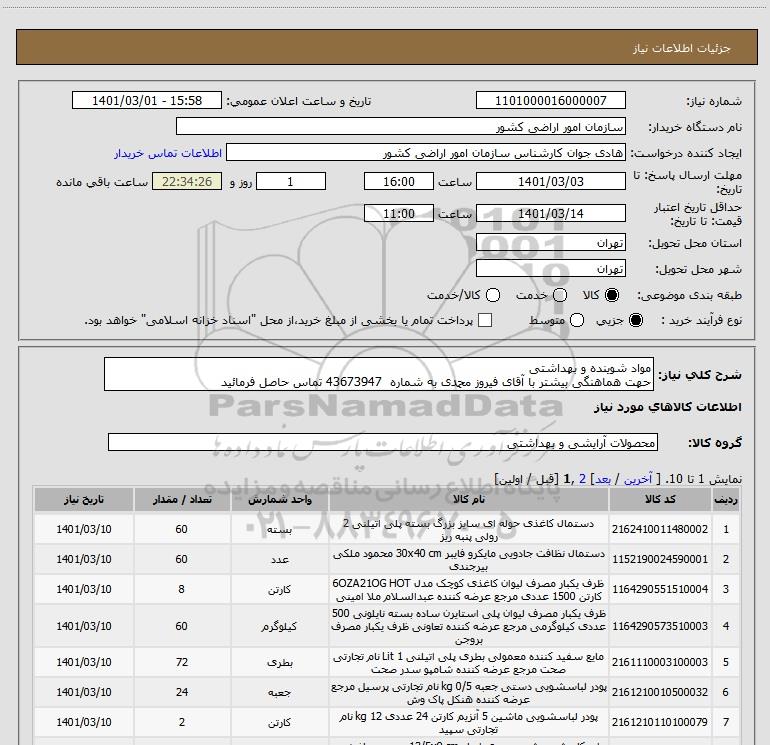
Task: Click quantity 2 in row 7
Action: coord(182,722)
